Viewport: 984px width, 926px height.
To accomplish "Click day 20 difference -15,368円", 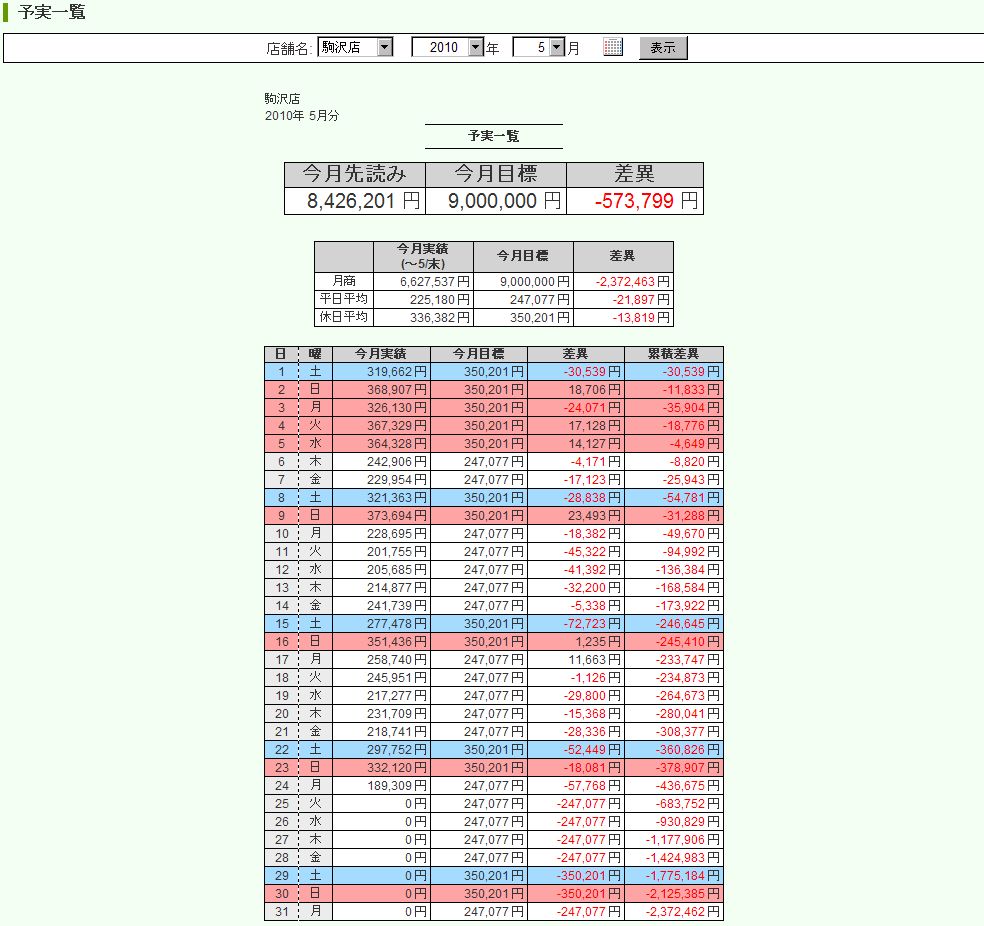I will pos(576,713).
